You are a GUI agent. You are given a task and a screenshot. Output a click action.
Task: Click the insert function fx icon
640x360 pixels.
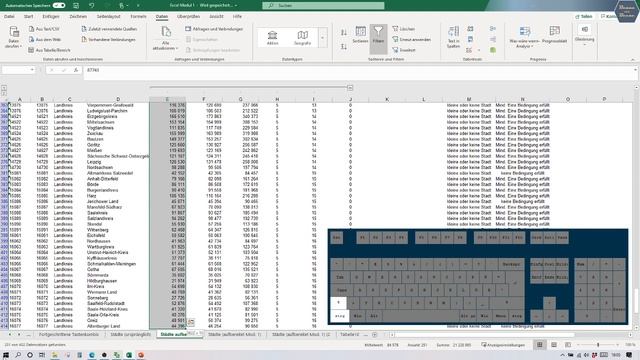pyautogui.click(x=76, y=70)
